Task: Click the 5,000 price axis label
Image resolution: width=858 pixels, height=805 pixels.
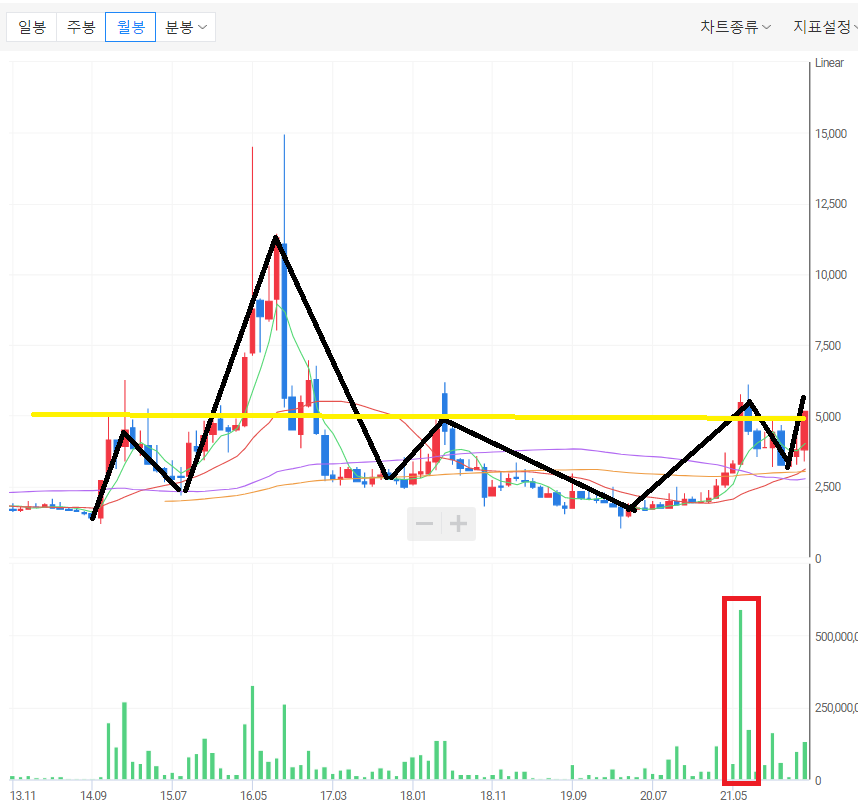Action: pyautogui.click(x=828, y=416)
